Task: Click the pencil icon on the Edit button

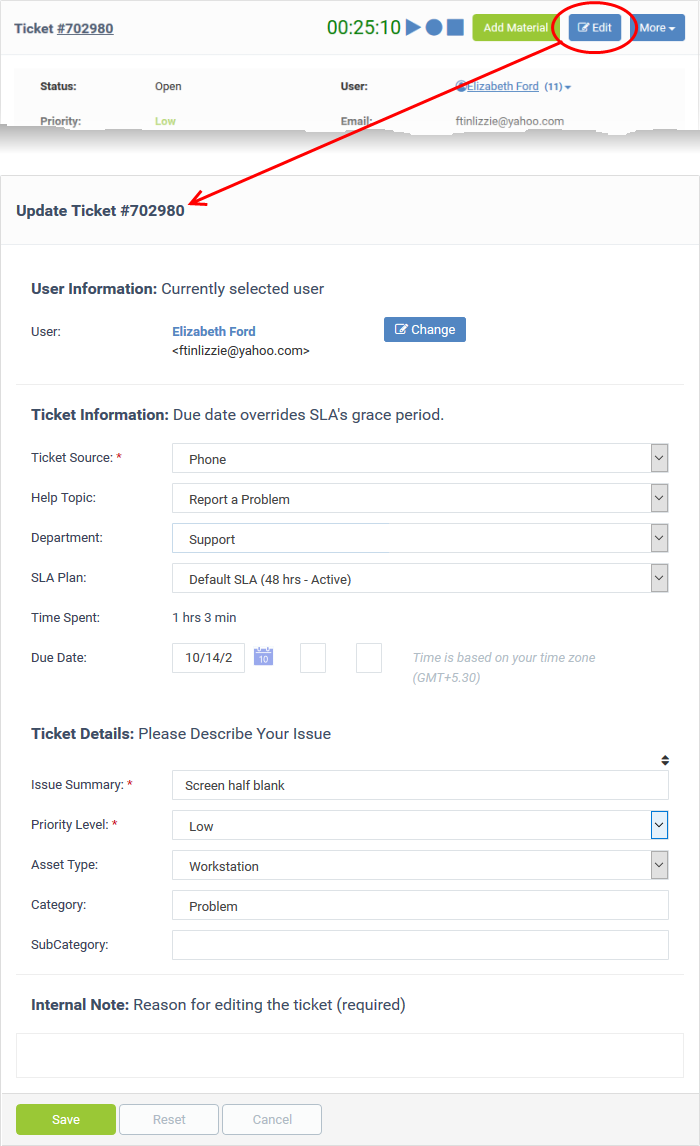Action: coord(583,28)
